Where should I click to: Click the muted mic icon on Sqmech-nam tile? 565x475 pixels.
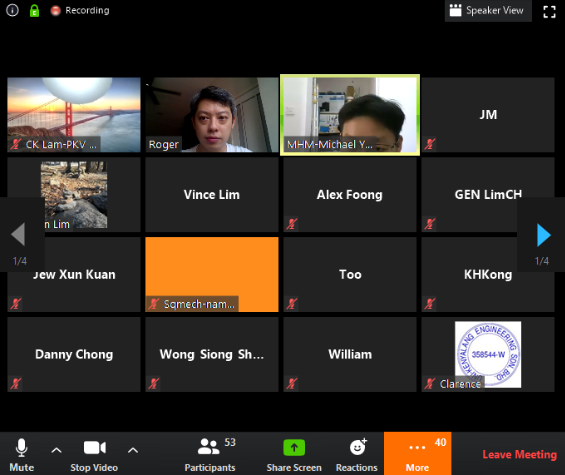tap(154, 304)
